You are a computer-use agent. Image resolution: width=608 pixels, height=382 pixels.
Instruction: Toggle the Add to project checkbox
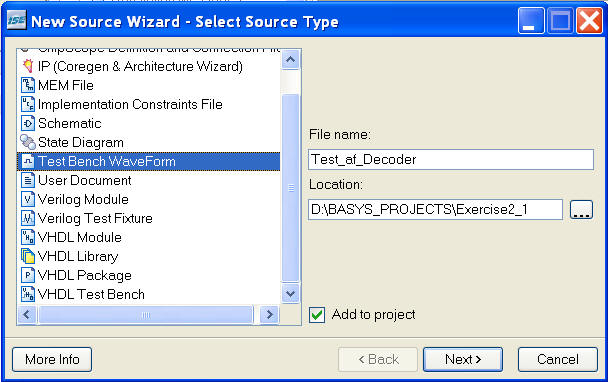(317, 315)
